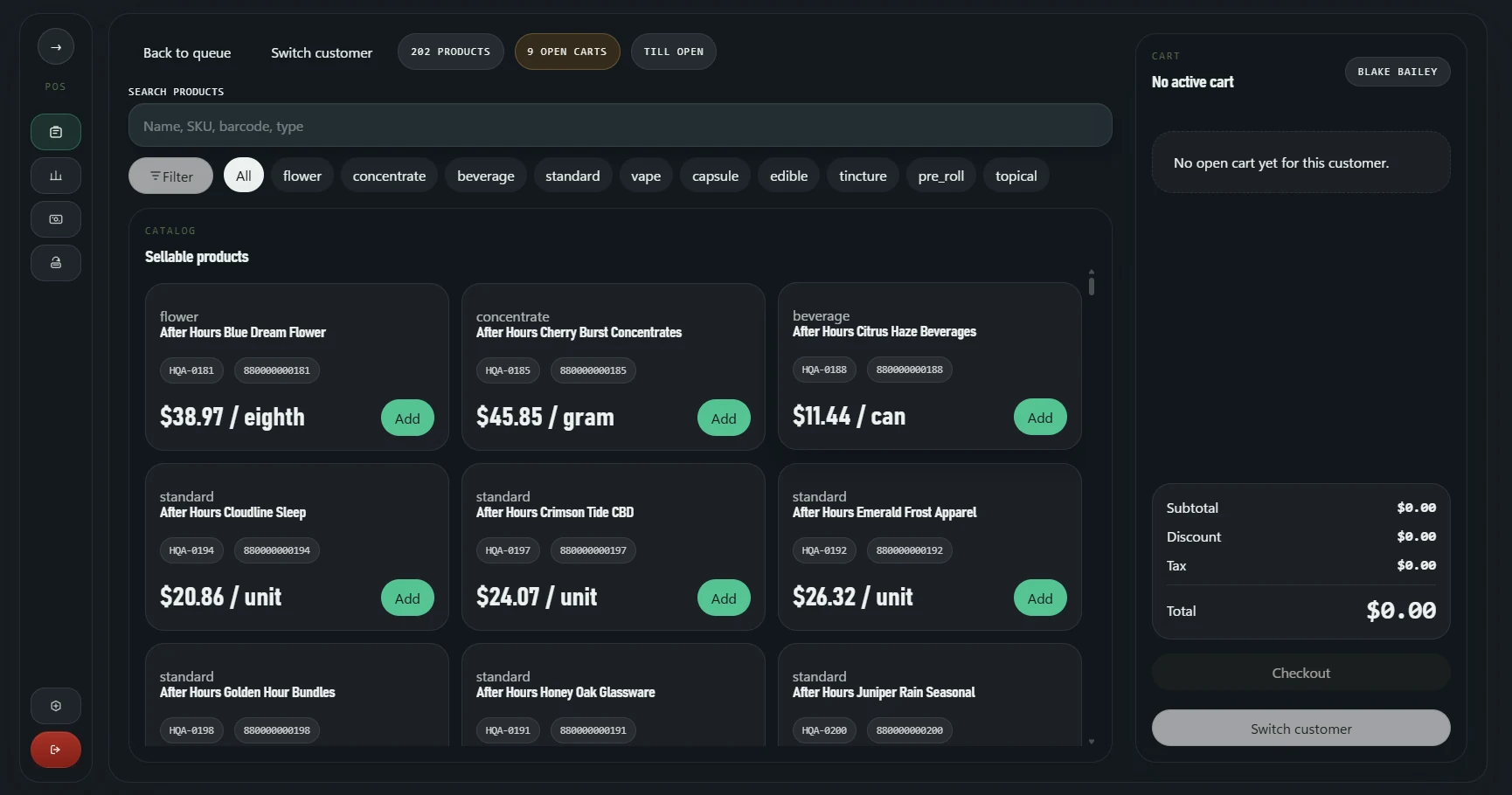Toggle the flower category filter
This screenshot has width=1512, height=795.
pyautogui.click(x=302, y=175)
